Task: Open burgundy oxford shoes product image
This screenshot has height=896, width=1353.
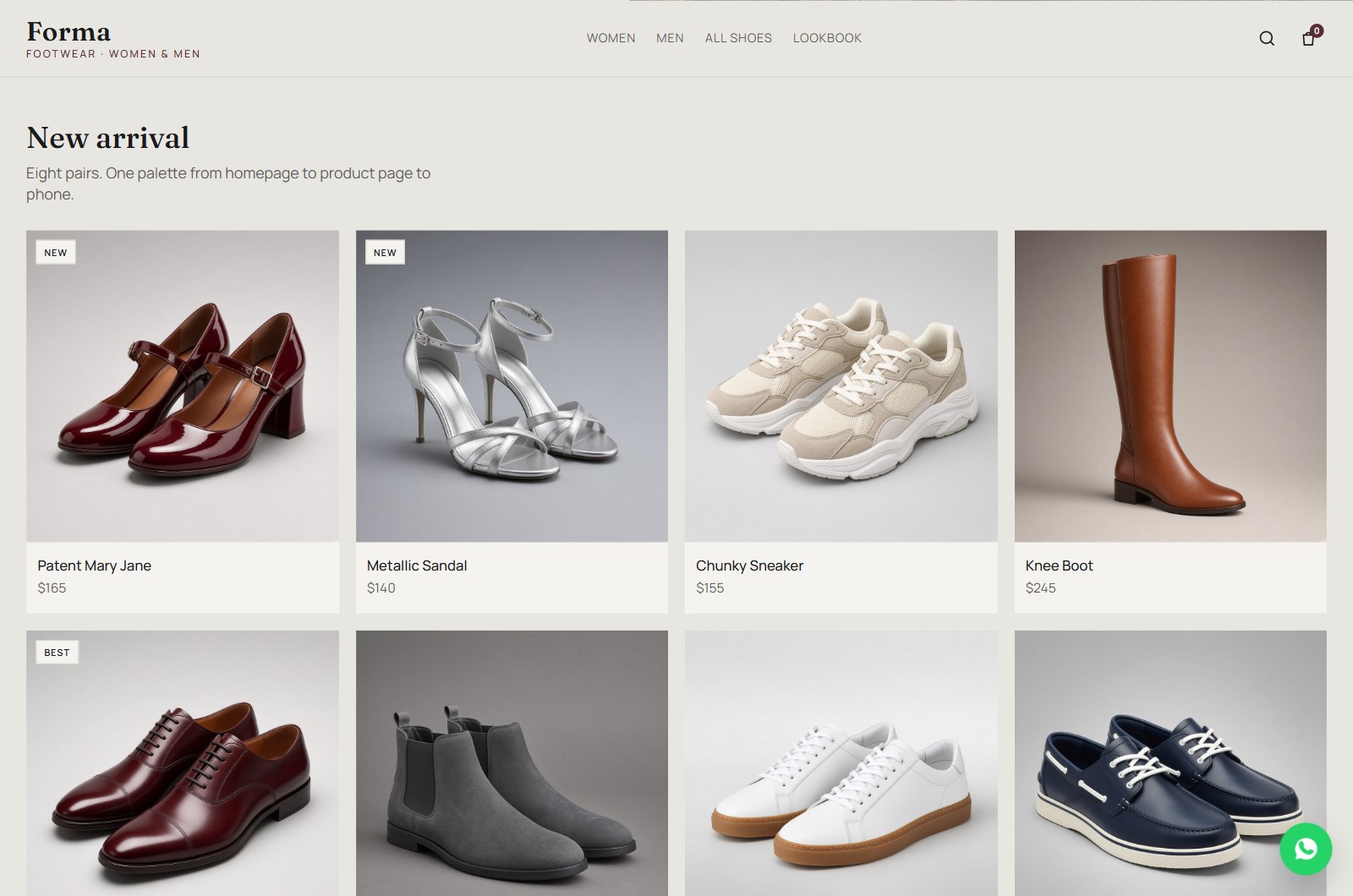Action: [183, 763]
